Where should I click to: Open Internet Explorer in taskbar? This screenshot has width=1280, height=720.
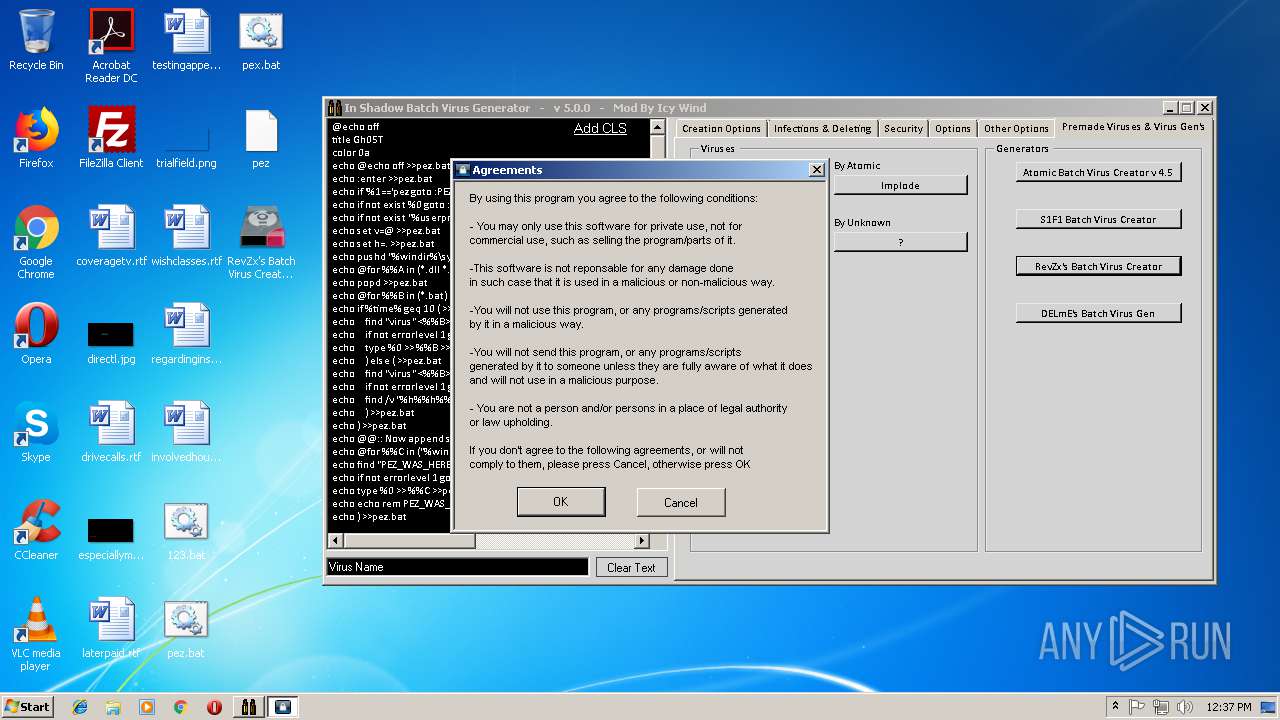(x=80, y=707)
